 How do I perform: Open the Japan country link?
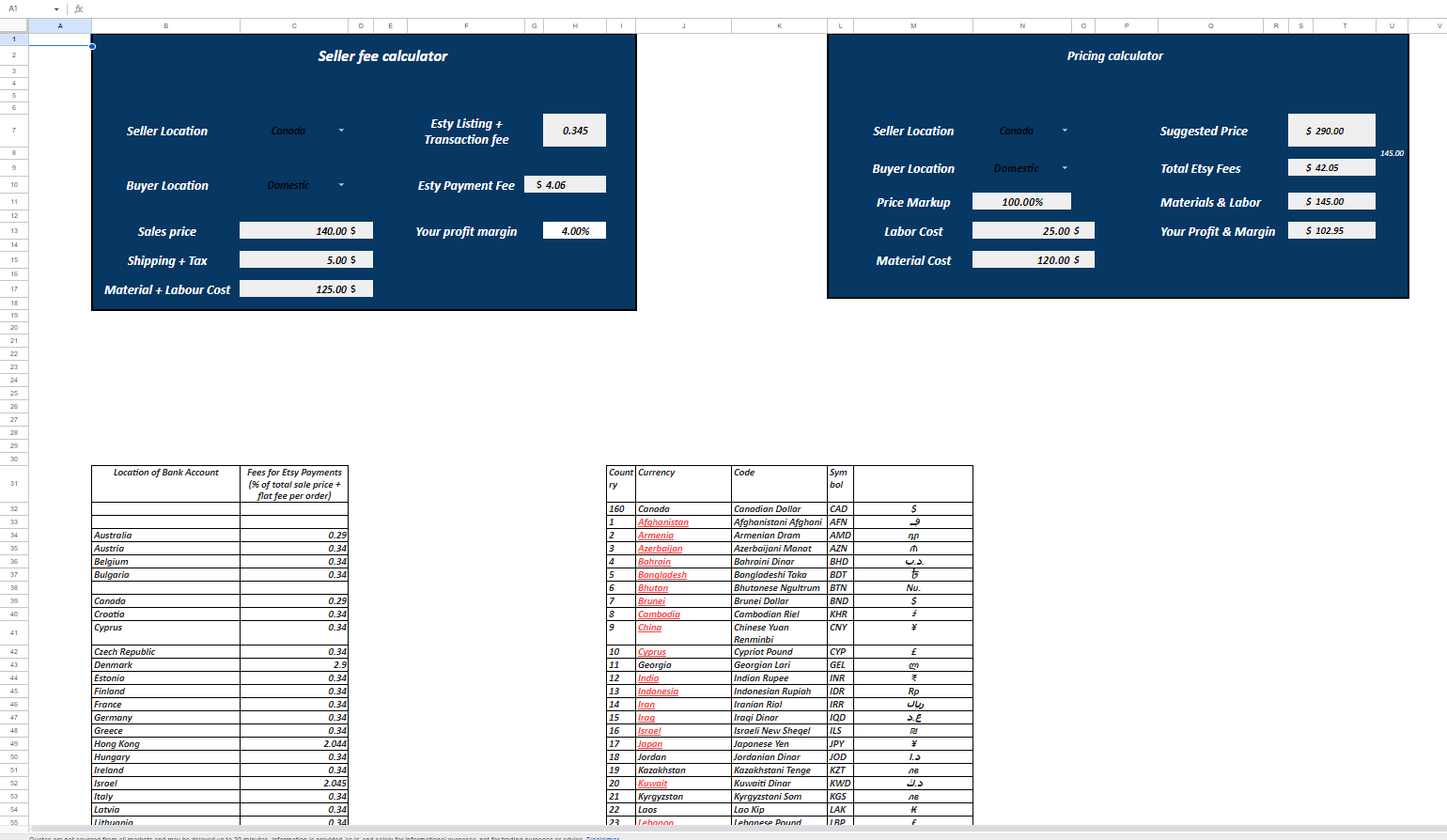[650, 744]
